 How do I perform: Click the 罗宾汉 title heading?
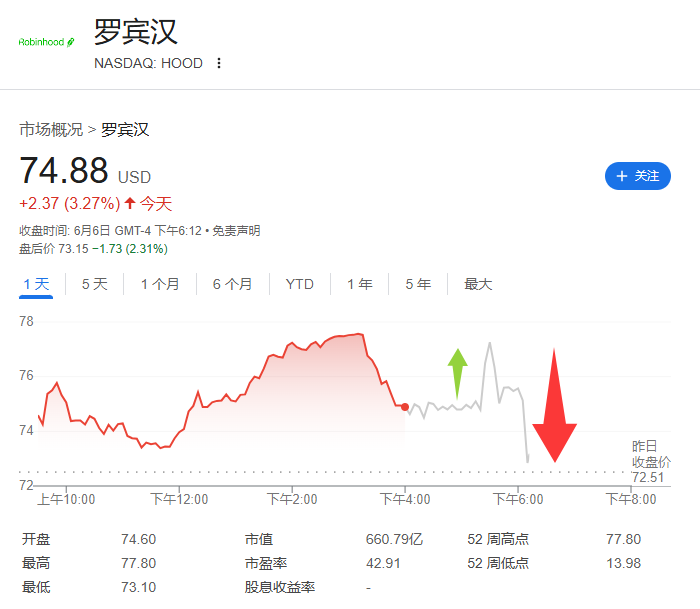[x=136, y=32]
